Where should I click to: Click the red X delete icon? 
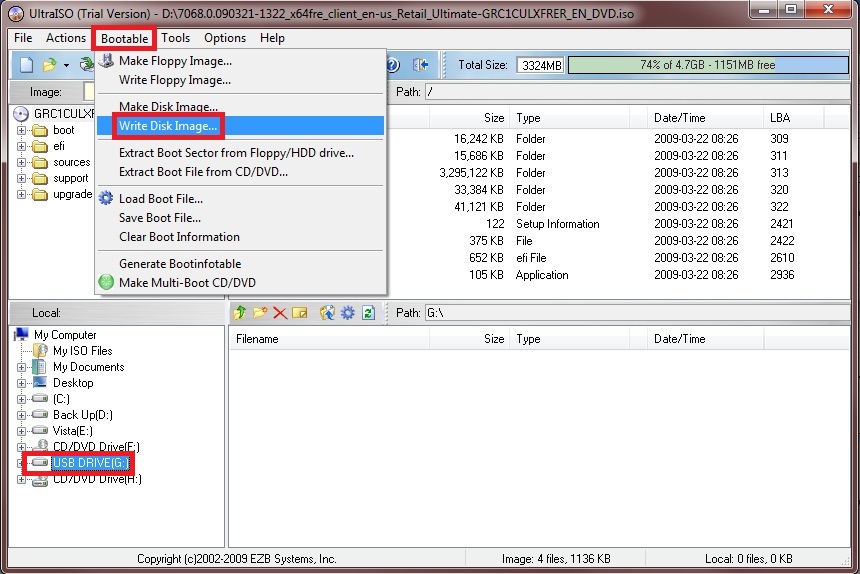280,313
